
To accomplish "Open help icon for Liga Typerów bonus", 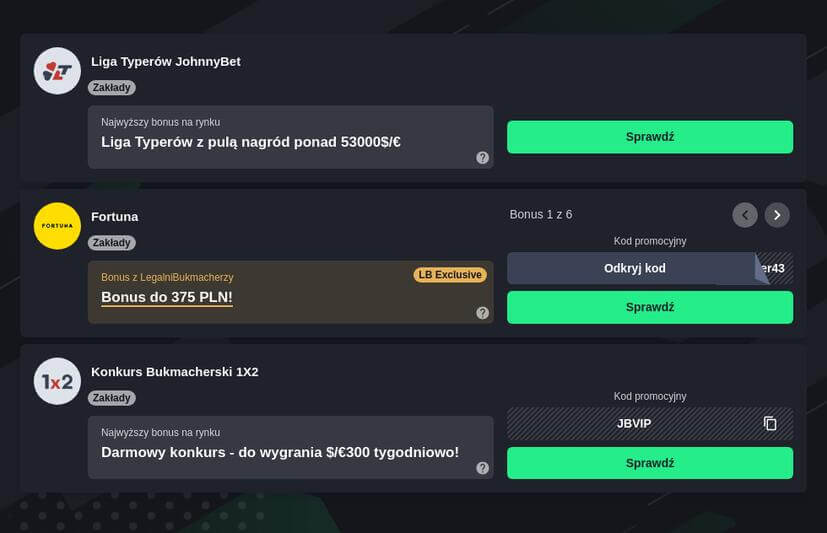I will [482, 158].
